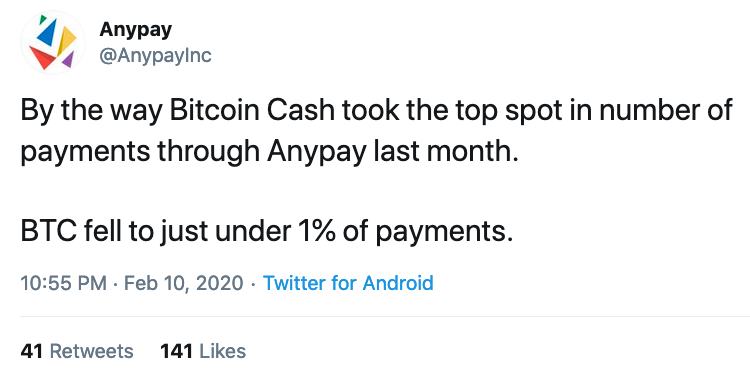Click the purple triangle in Anypay logo
This screenshot has width=750, height=376.
click(x=68, y=59)
